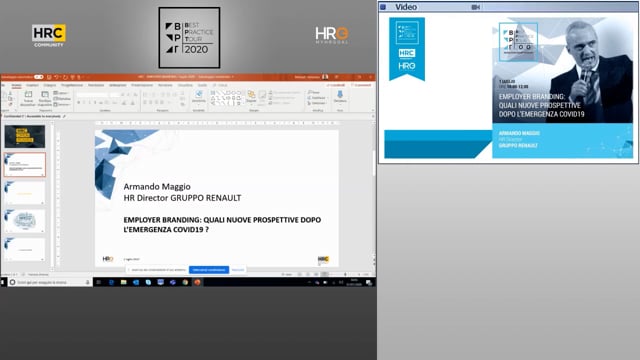Click the Condividi share button

coord(336,85)
